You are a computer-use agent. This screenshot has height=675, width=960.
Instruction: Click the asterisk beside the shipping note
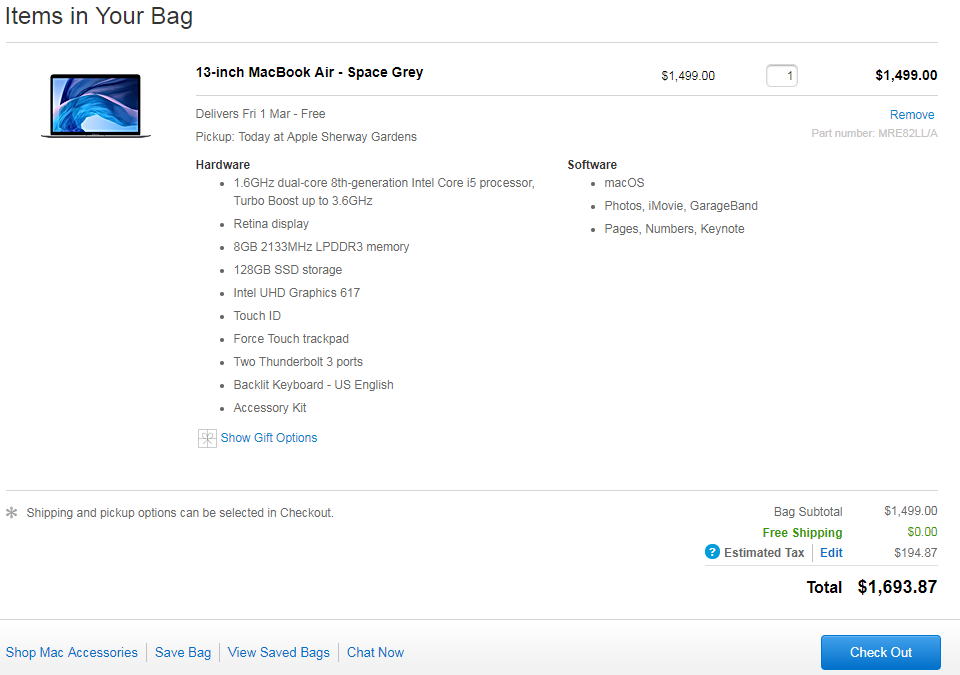point(12,513)
